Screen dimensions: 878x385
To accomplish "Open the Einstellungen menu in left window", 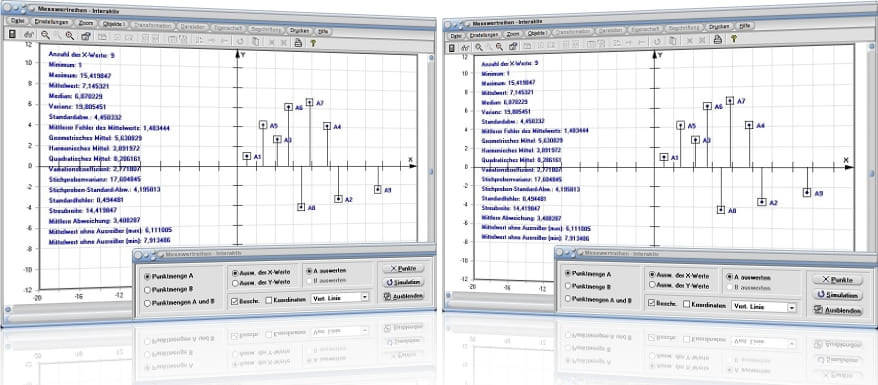I will tap(51, 22).
